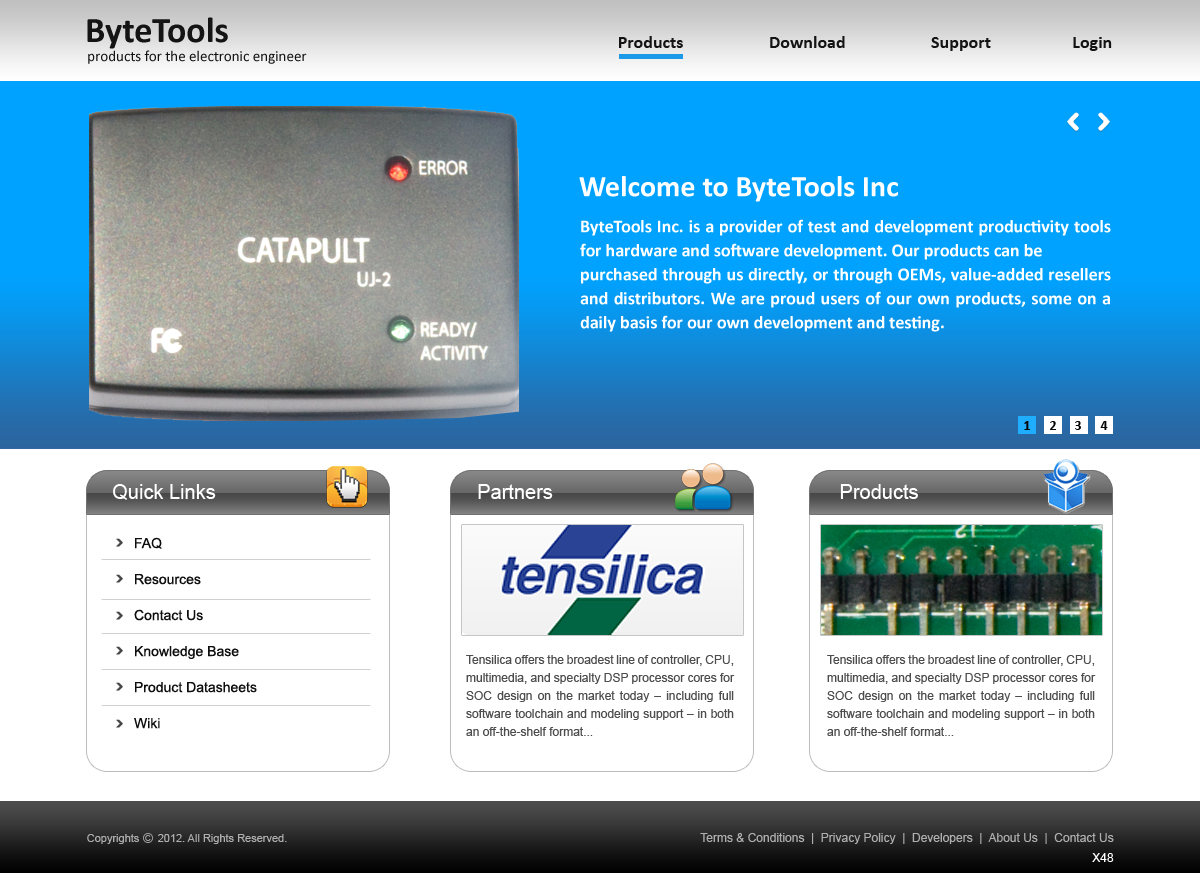The width and height of the screenshot is (1200, 873).
Task: Open the Knowledge Base quick link
Action: pos(186,651)
